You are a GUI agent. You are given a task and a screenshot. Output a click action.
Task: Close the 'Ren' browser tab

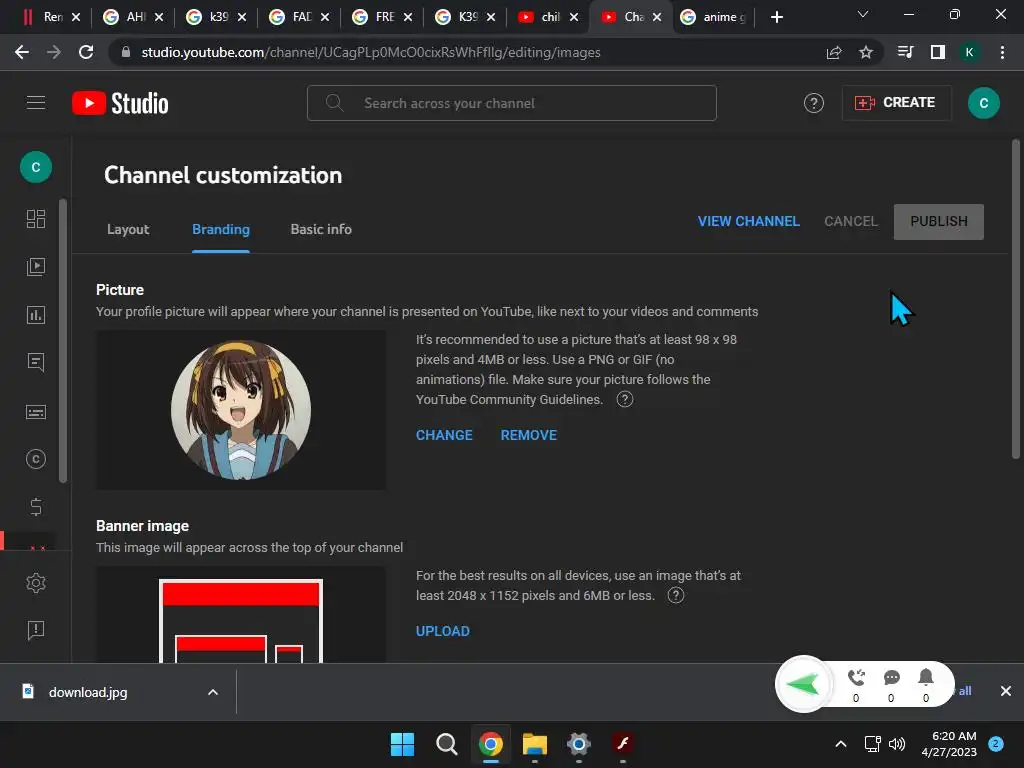pos(76,17)
